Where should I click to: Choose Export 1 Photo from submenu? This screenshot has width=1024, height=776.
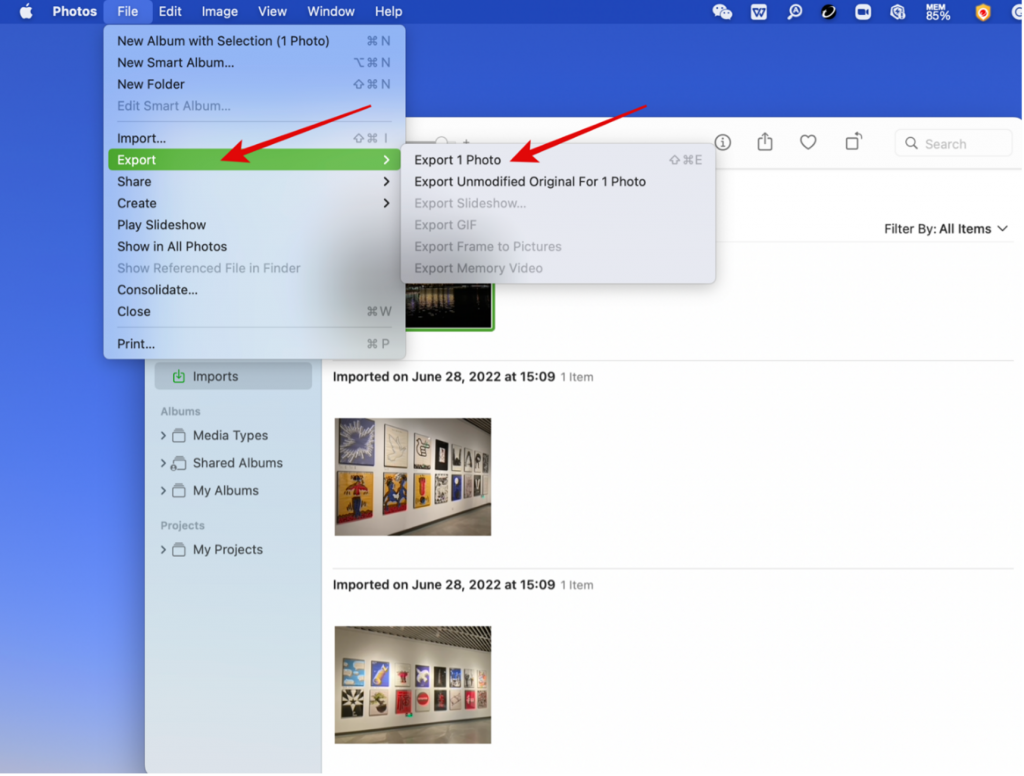[x=458, y=160]
